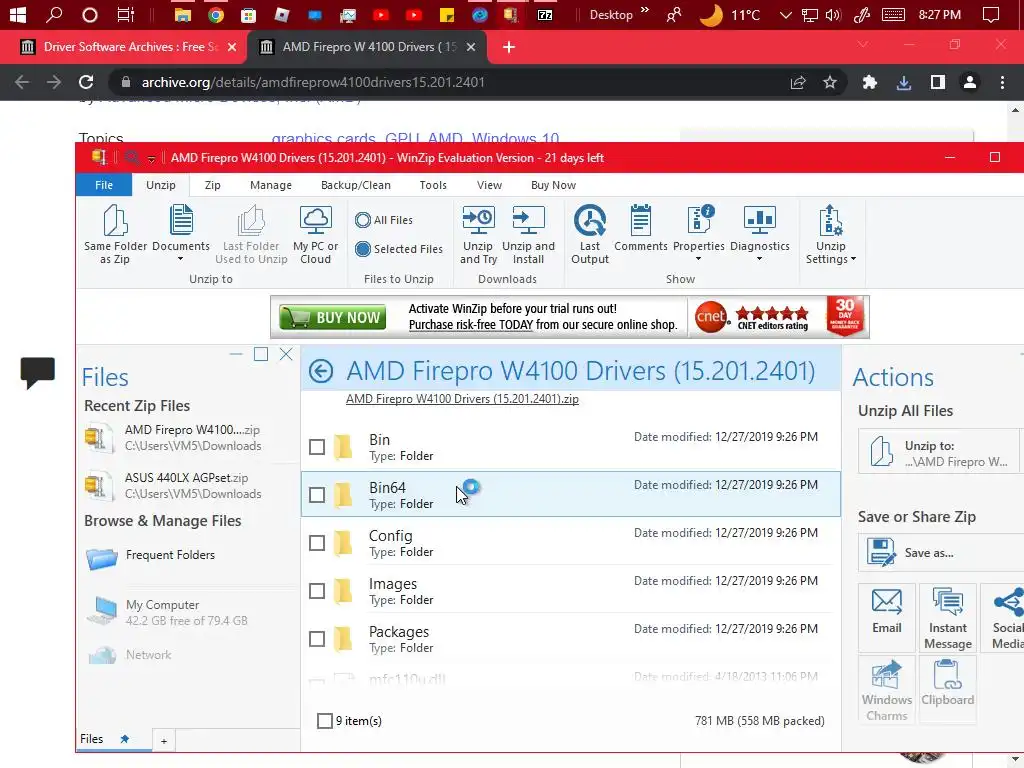The width and height of the screenshot is (1024, 768).
Task: Click the green BUY NOW banner button
Action: pos(332,317)
